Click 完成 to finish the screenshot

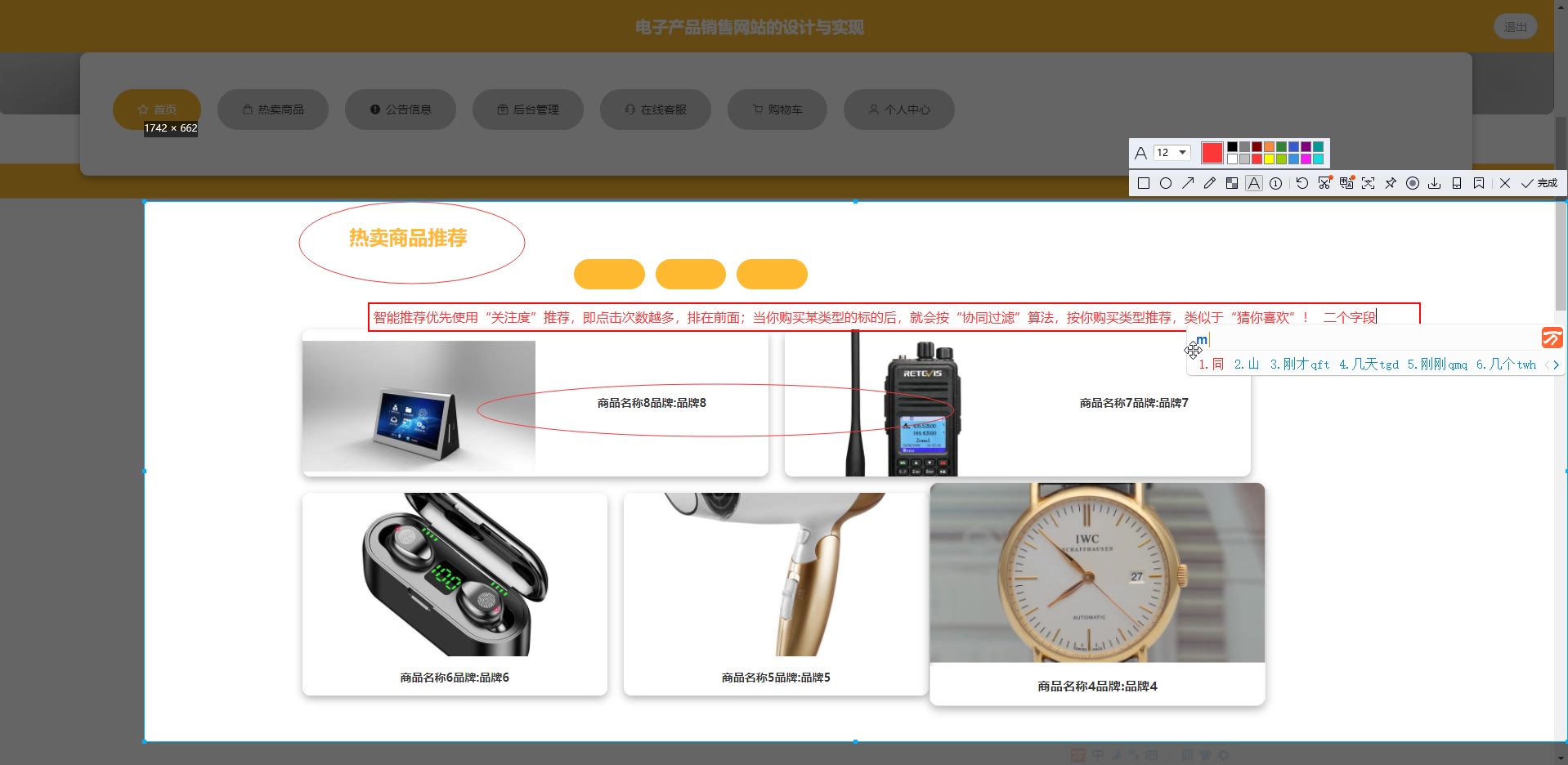(x=1539, y=183)
